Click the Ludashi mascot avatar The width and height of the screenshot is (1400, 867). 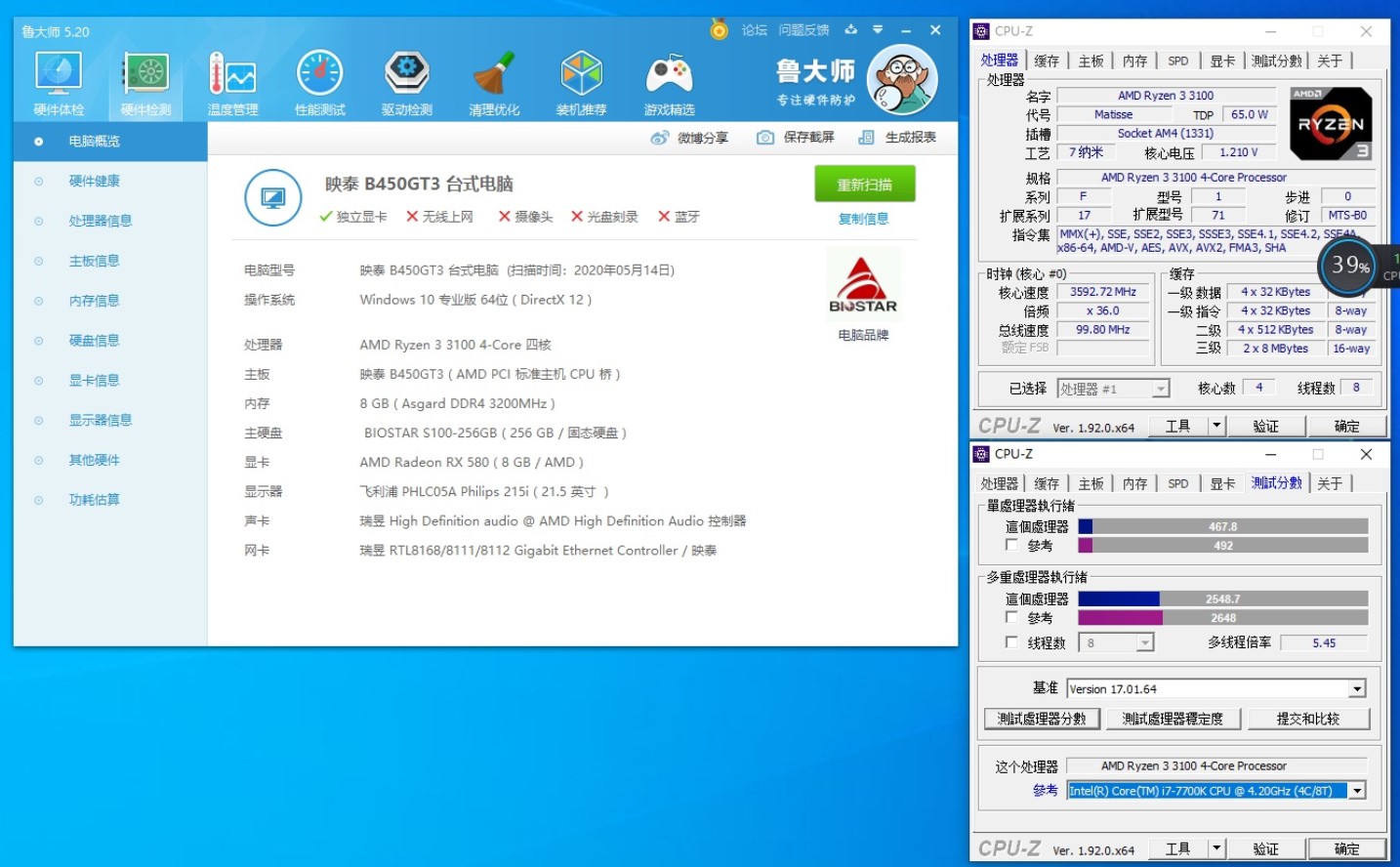pos(902,80)
